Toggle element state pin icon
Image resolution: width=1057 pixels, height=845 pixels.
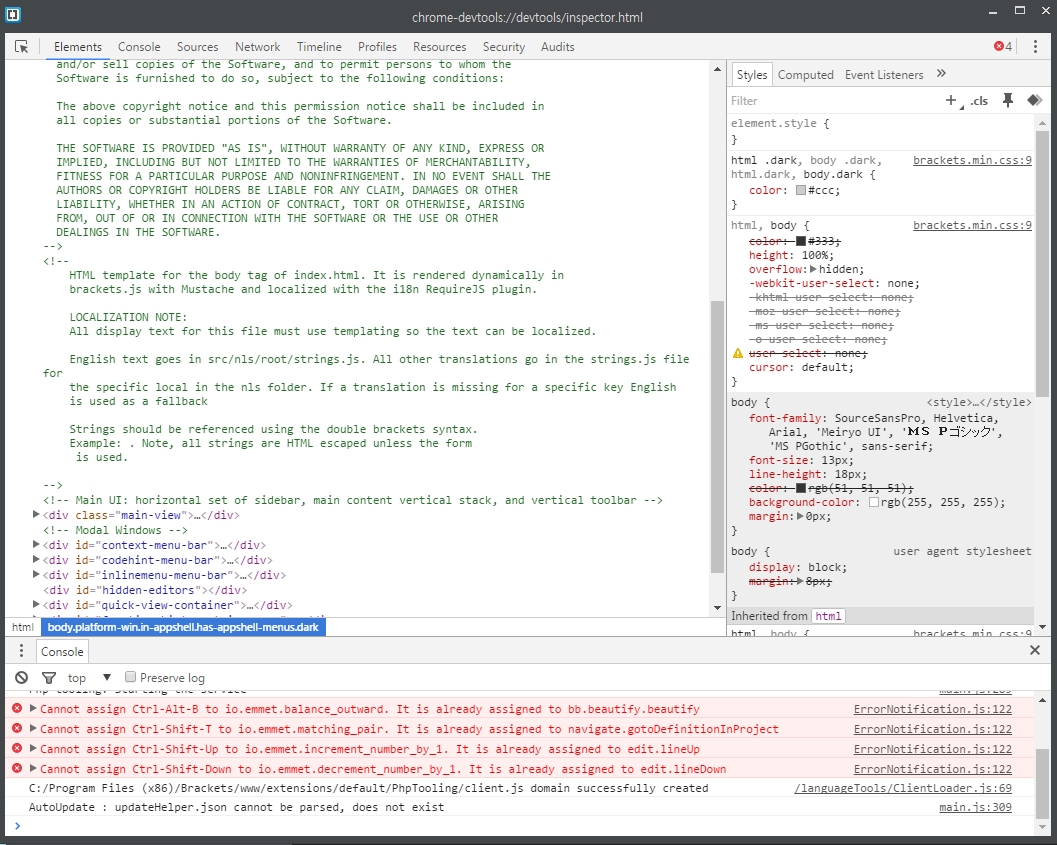(1008, 100)
